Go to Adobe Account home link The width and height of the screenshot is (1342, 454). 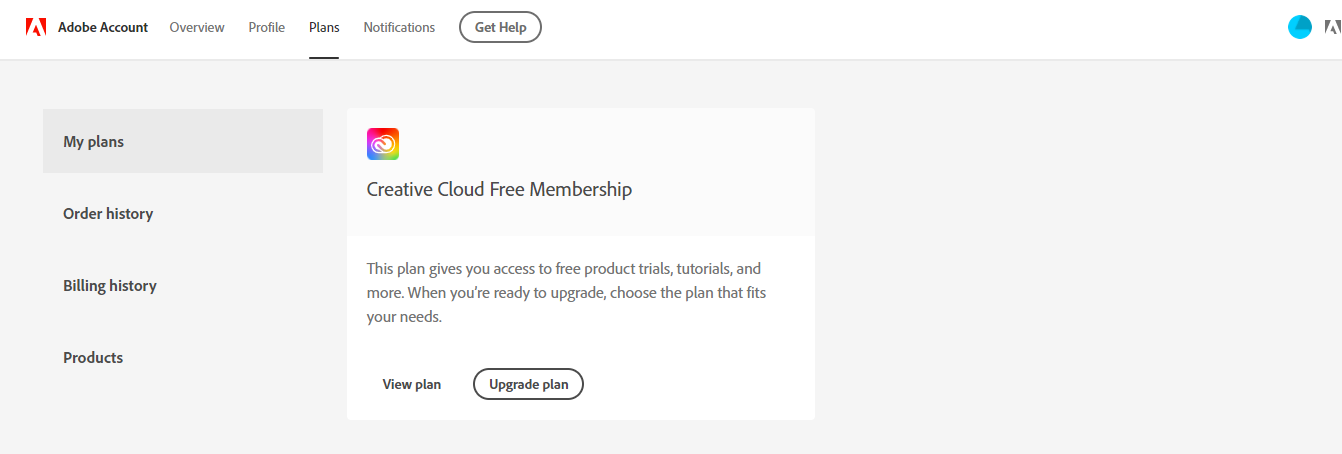click(103, 27)
